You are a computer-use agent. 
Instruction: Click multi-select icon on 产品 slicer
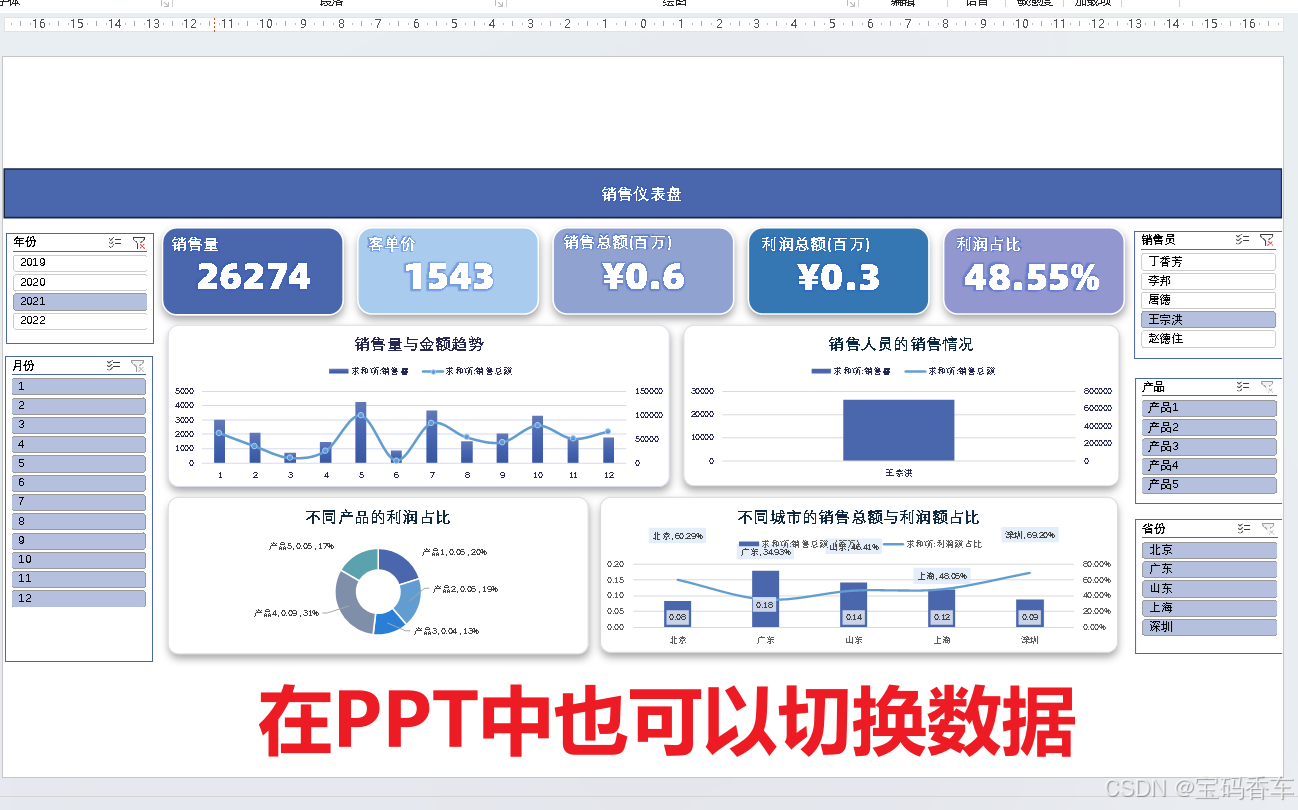pyautogui.click(x=1243, y=386)
